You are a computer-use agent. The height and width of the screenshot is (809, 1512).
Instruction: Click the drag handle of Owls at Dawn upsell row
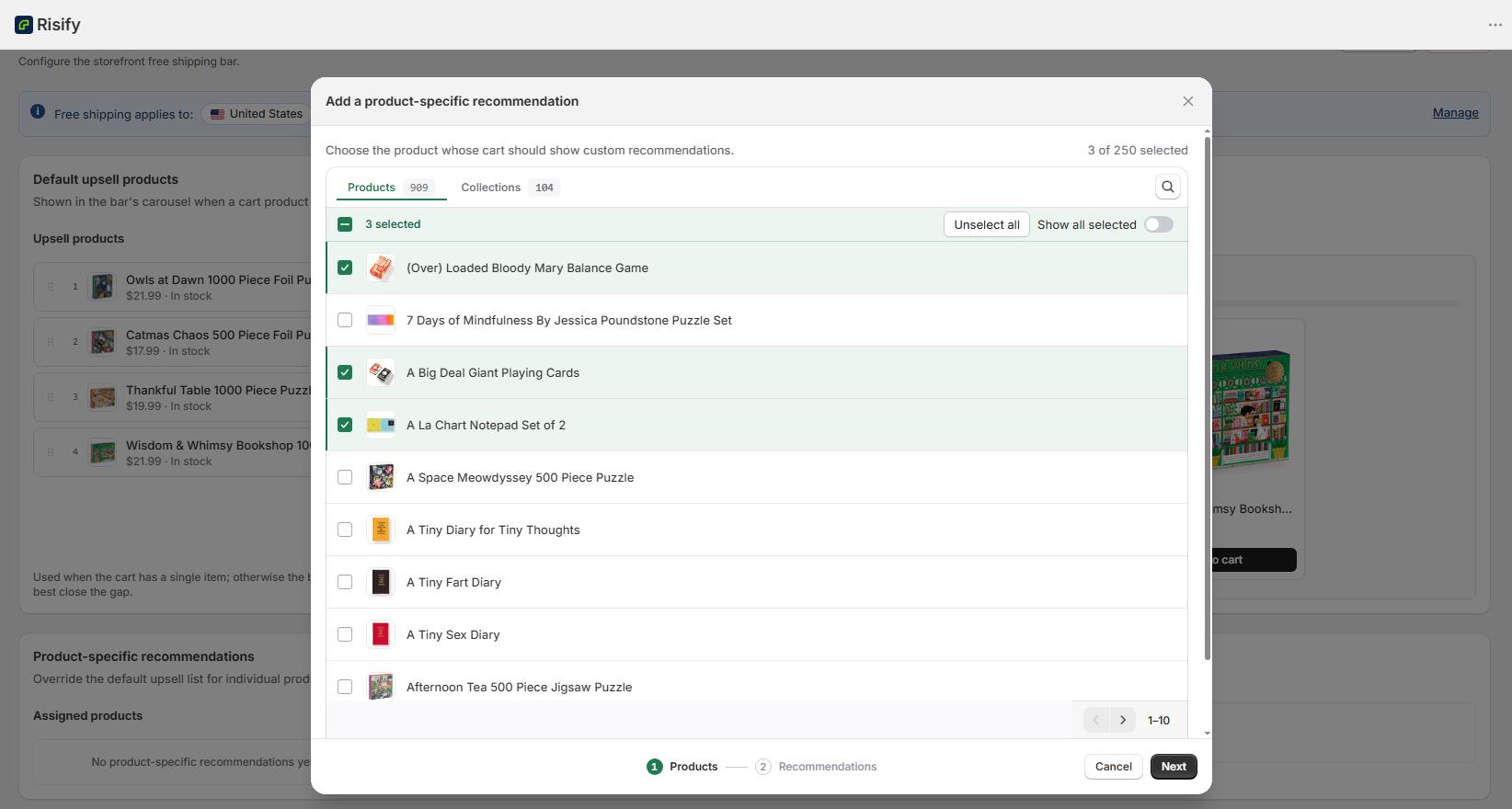tap(51, 287)
